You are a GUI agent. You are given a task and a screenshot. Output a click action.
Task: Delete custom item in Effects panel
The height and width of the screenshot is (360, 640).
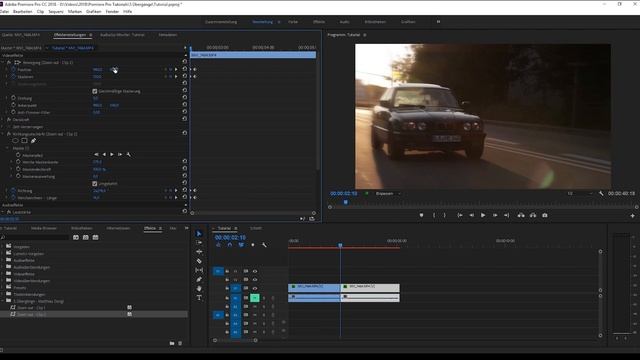pos(180,343)
